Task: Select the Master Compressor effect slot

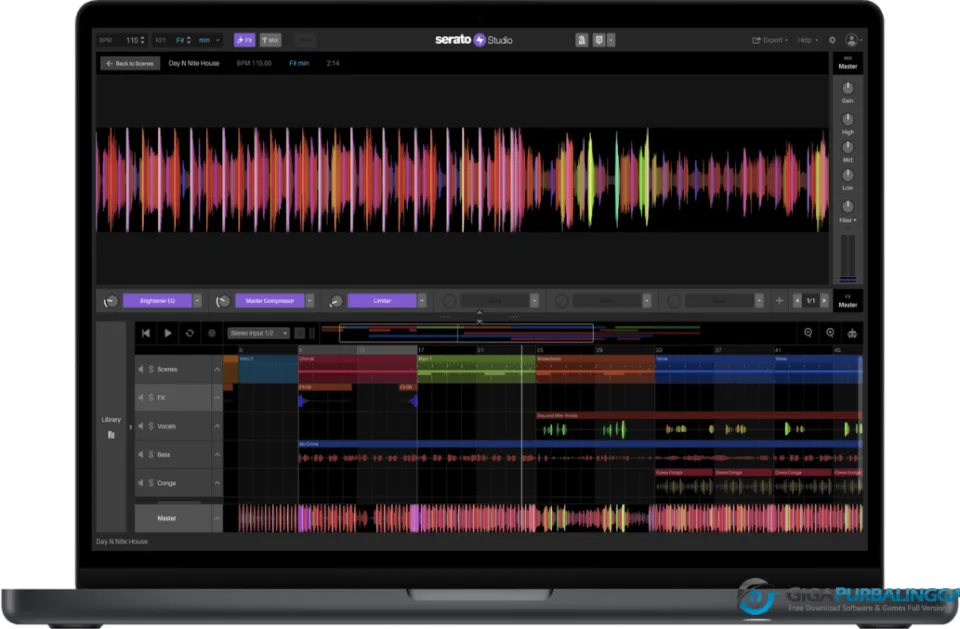Action: pos(270,301)
